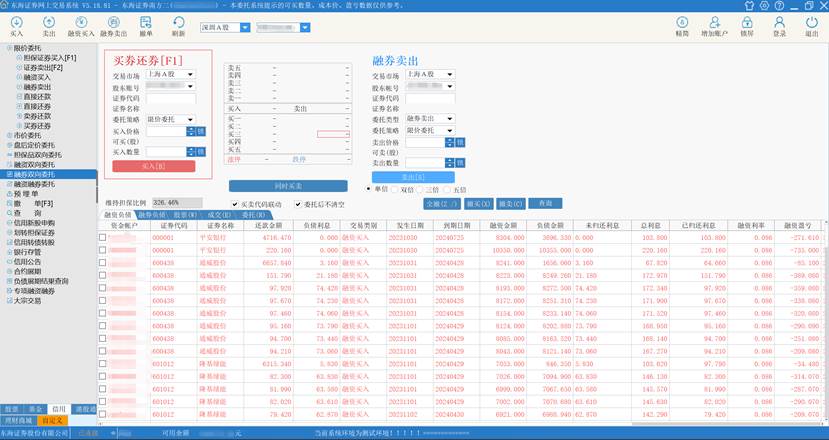This screenshot has width=829, height=440.
Task: Open 融券卖出 from the top toolbar
Action: pos(114,26)
